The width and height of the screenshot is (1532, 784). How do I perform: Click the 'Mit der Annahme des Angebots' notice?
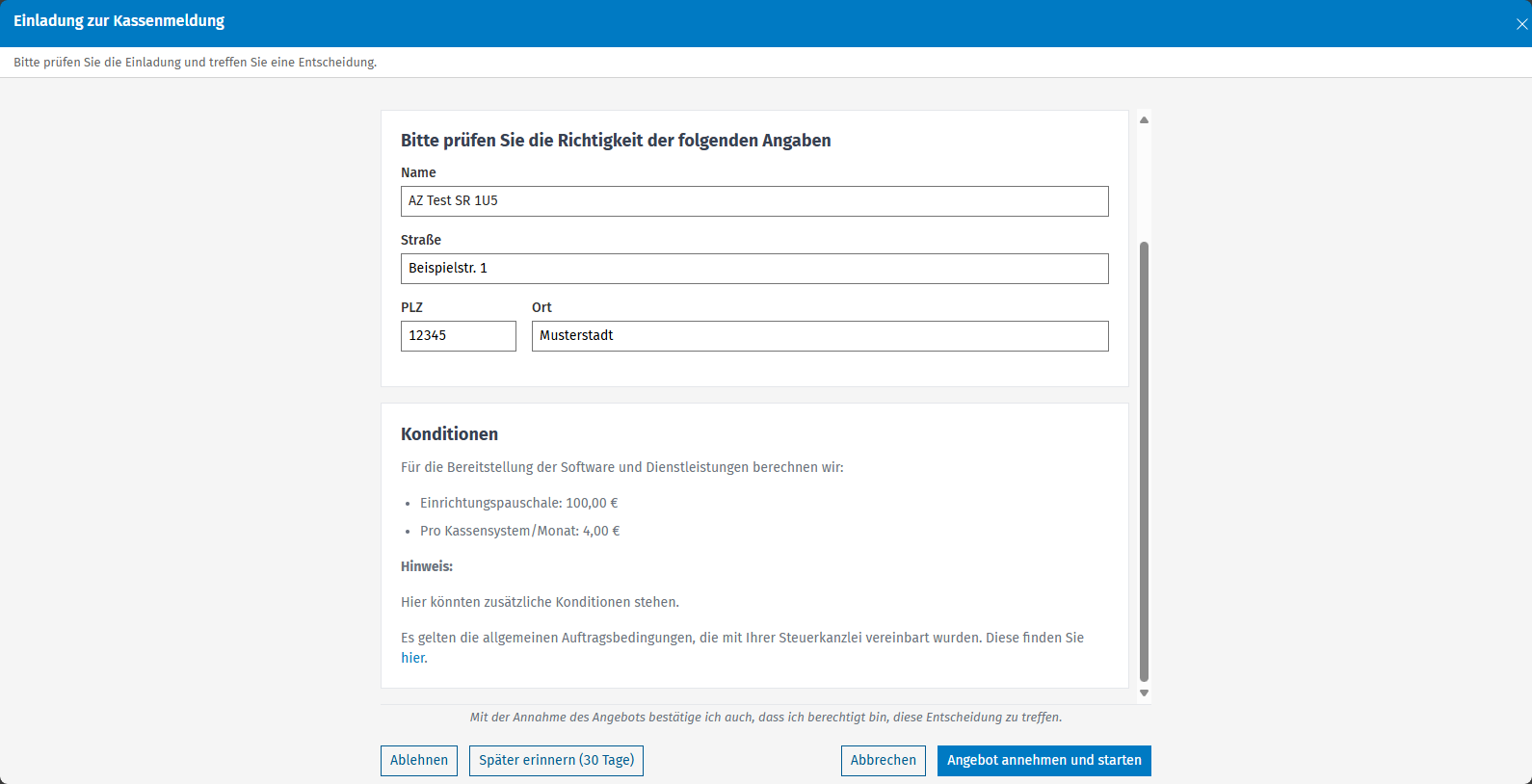(766, 718)
